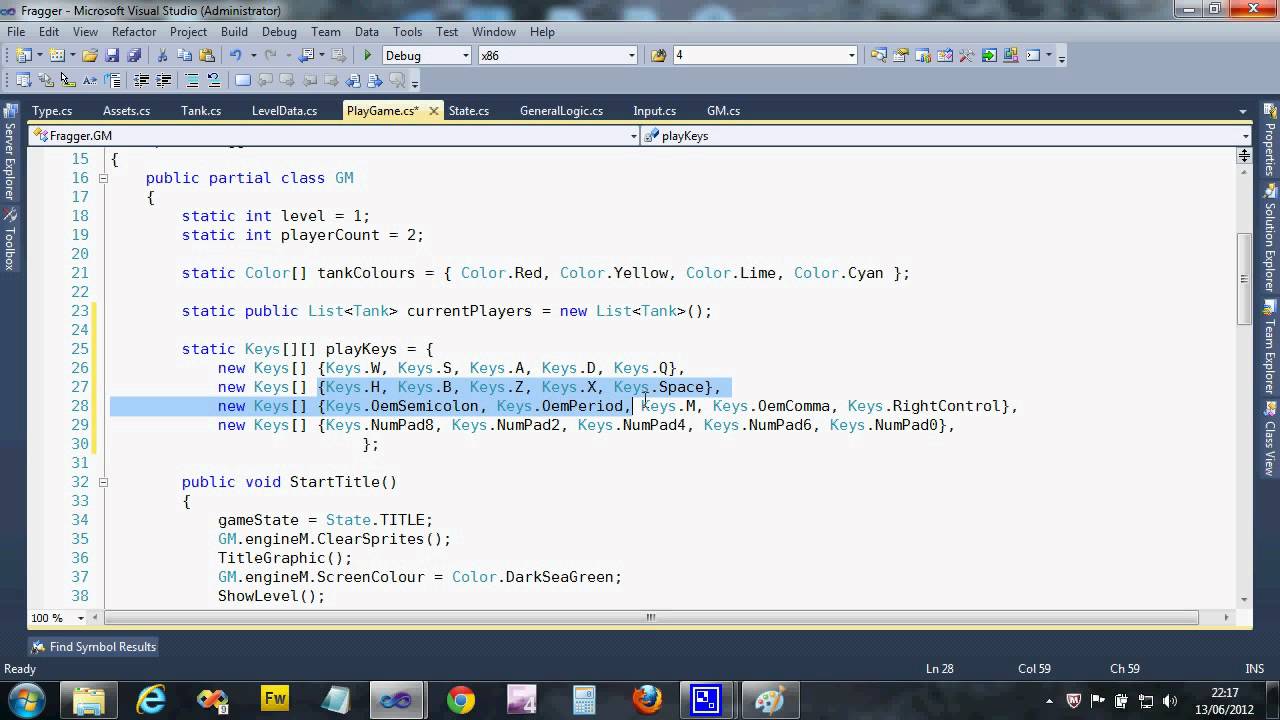Viewport: 1280px width, 720px height.
Task: Open the Undo history dropdown arrow
Action: 253,56
